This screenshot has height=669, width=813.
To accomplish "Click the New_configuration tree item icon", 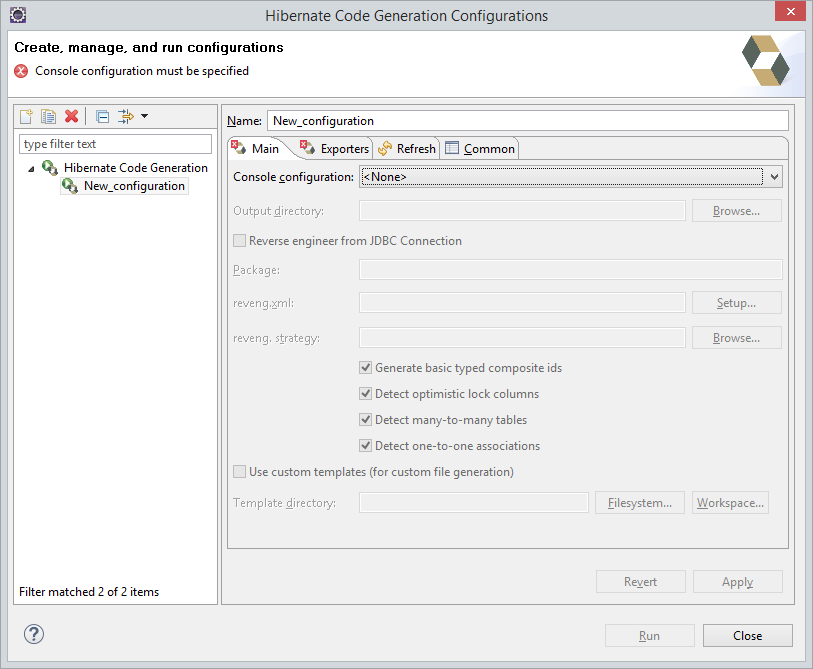I will point(70,186).
